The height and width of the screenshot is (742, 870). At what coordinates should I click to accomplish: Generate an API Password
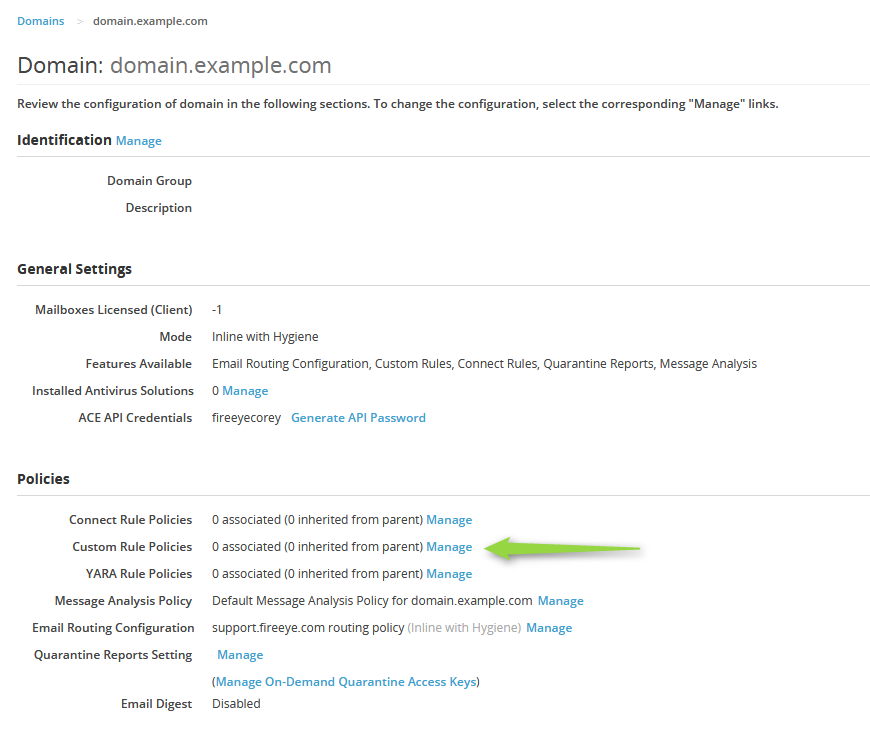pyautogui.click(x=358, y=417)
